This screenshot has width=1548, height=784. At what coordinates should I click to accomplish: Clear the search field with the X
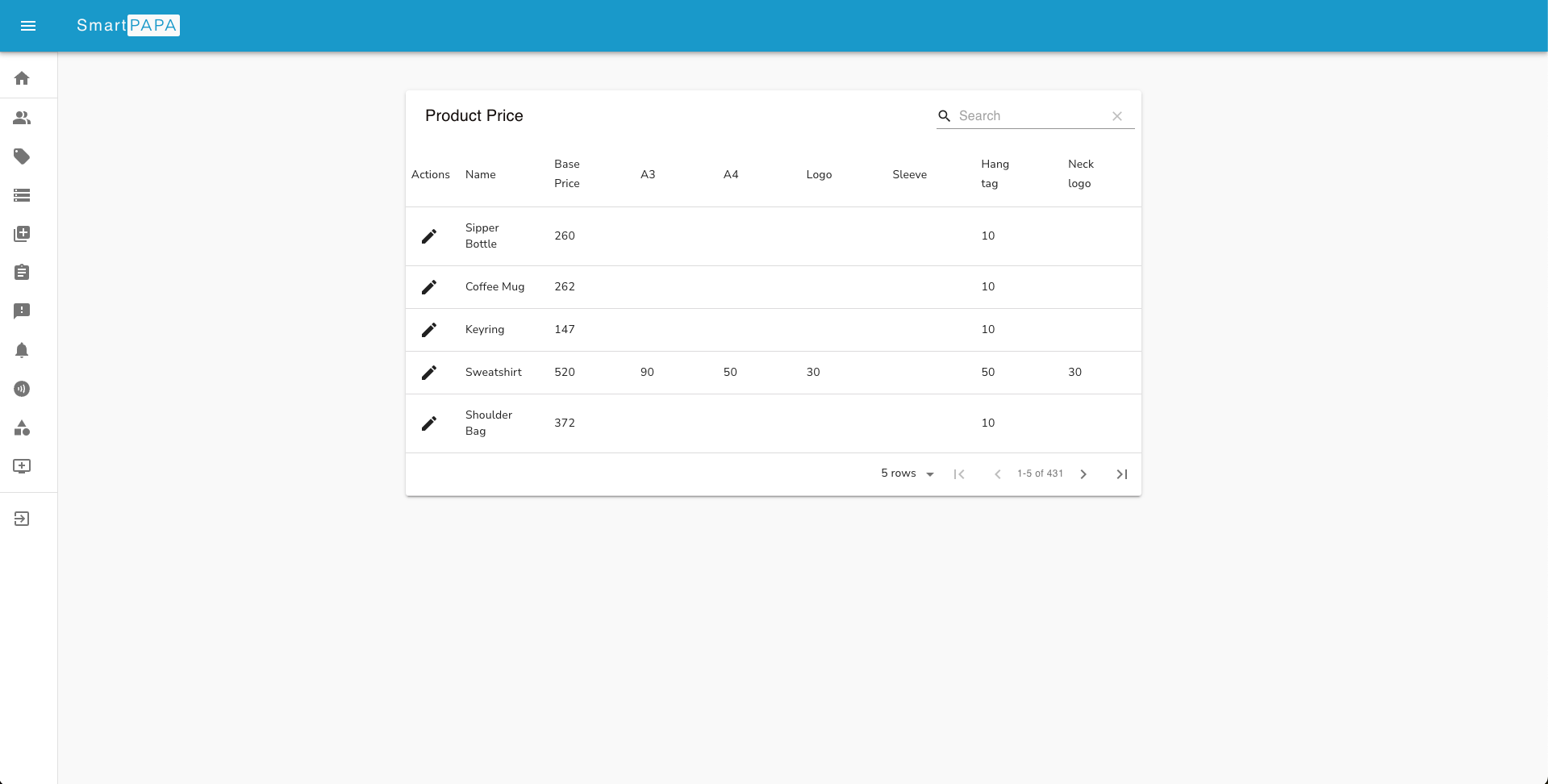coord(1117,115)
